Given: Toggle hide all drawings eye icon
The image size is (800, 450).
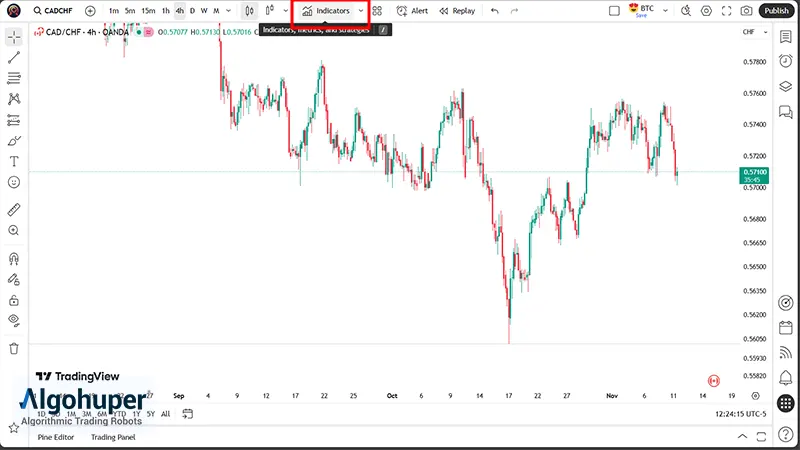Looking at the screenshot, I should pyautogui.click(x=14, y=320).
